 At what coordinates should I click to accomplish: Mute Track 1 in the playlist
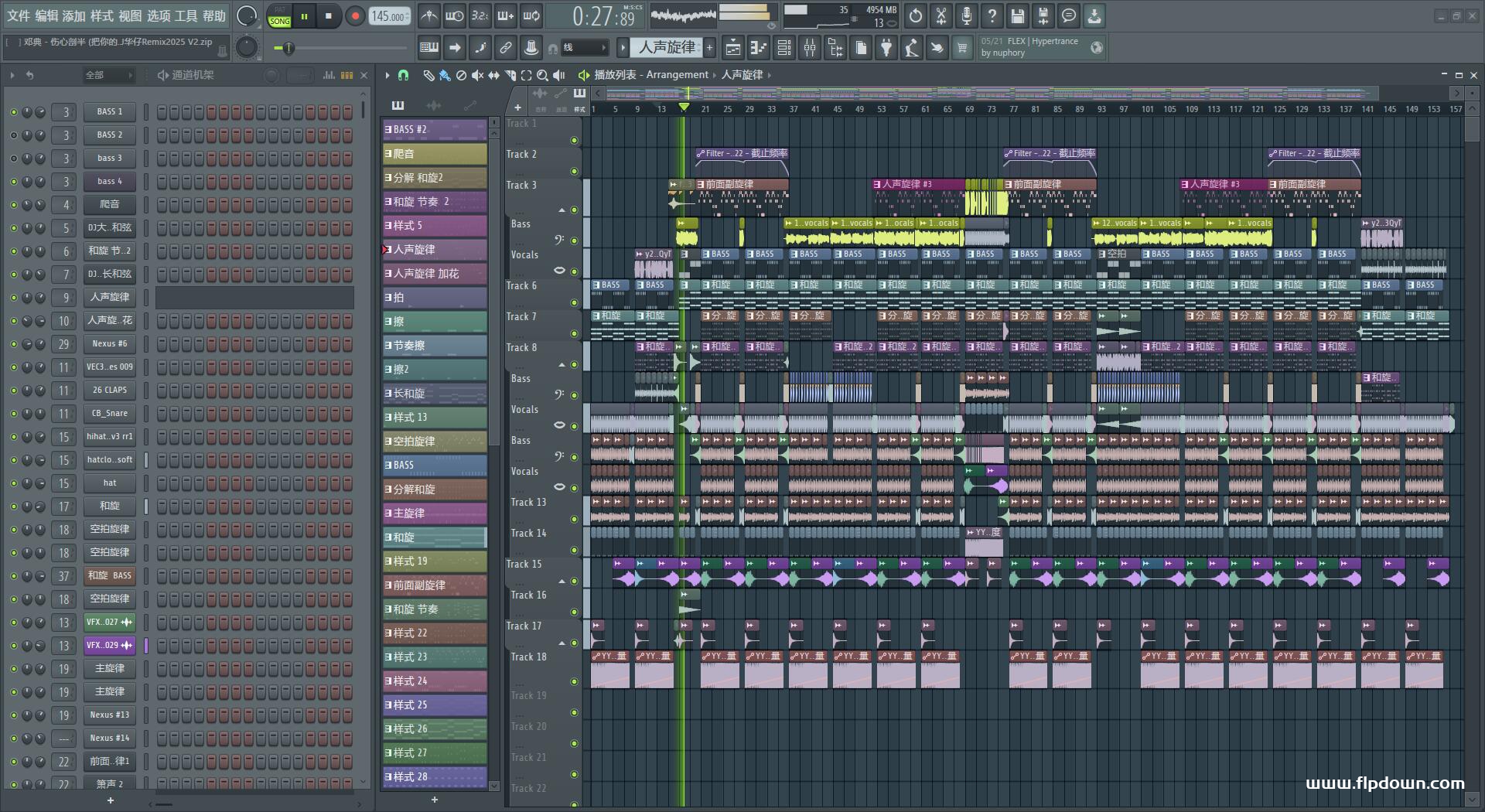(x=574, y=140)
